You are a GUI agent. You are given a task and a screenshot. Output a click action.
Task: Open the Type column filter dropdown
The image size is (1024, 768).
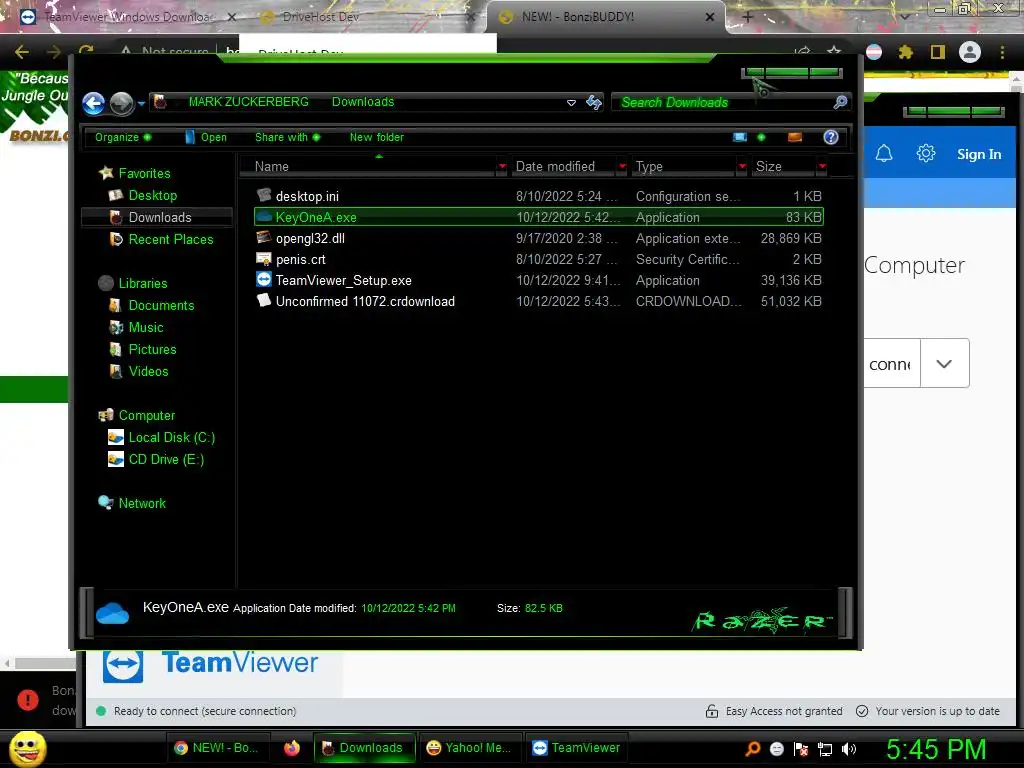click(742, 167)
